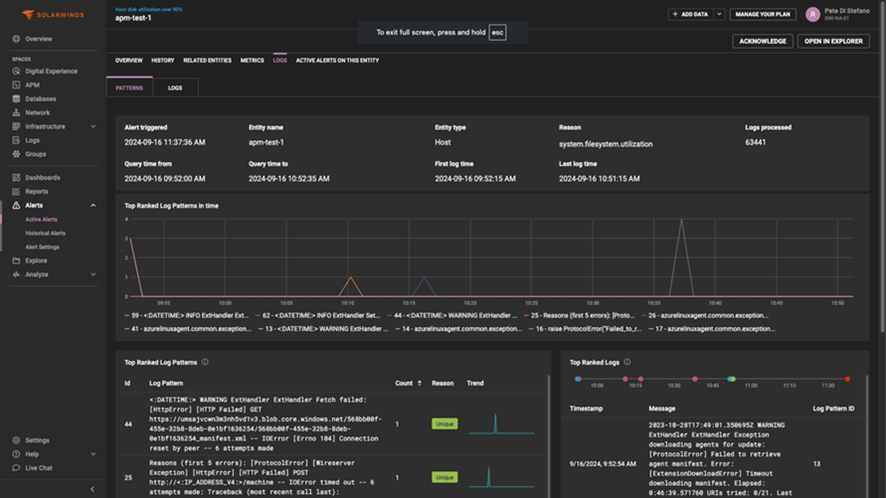Open the Network section icon
The image size is (886, 498).
tap(17, 113)
